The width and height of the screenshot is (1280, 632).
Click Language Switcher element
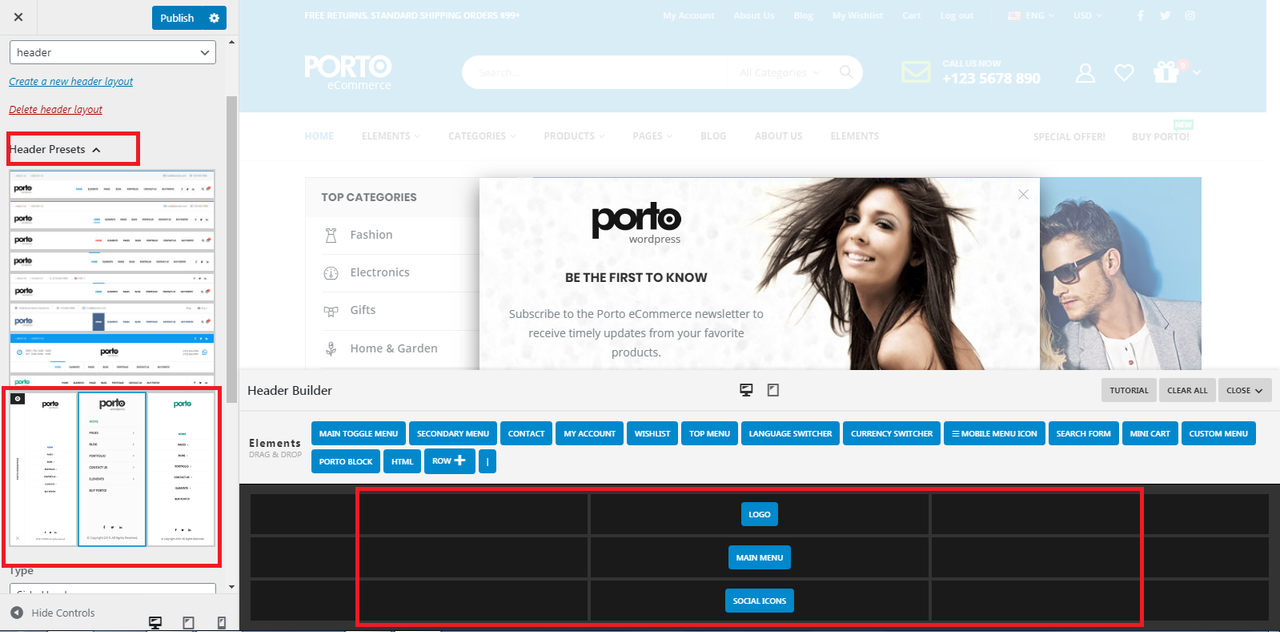pyautogui.click(x=790, y=433)
